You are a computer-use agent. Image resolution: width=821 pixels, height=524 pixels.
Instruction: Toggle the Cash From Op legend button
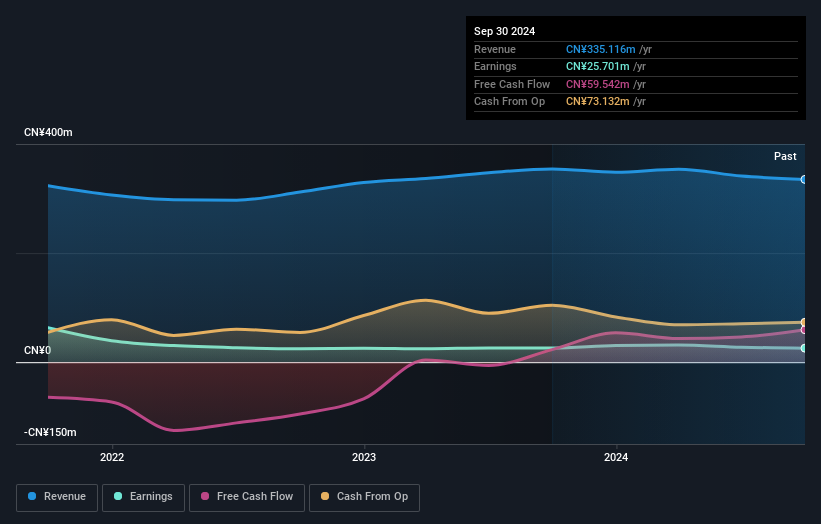pyautogui.click(x=364, y=497)
